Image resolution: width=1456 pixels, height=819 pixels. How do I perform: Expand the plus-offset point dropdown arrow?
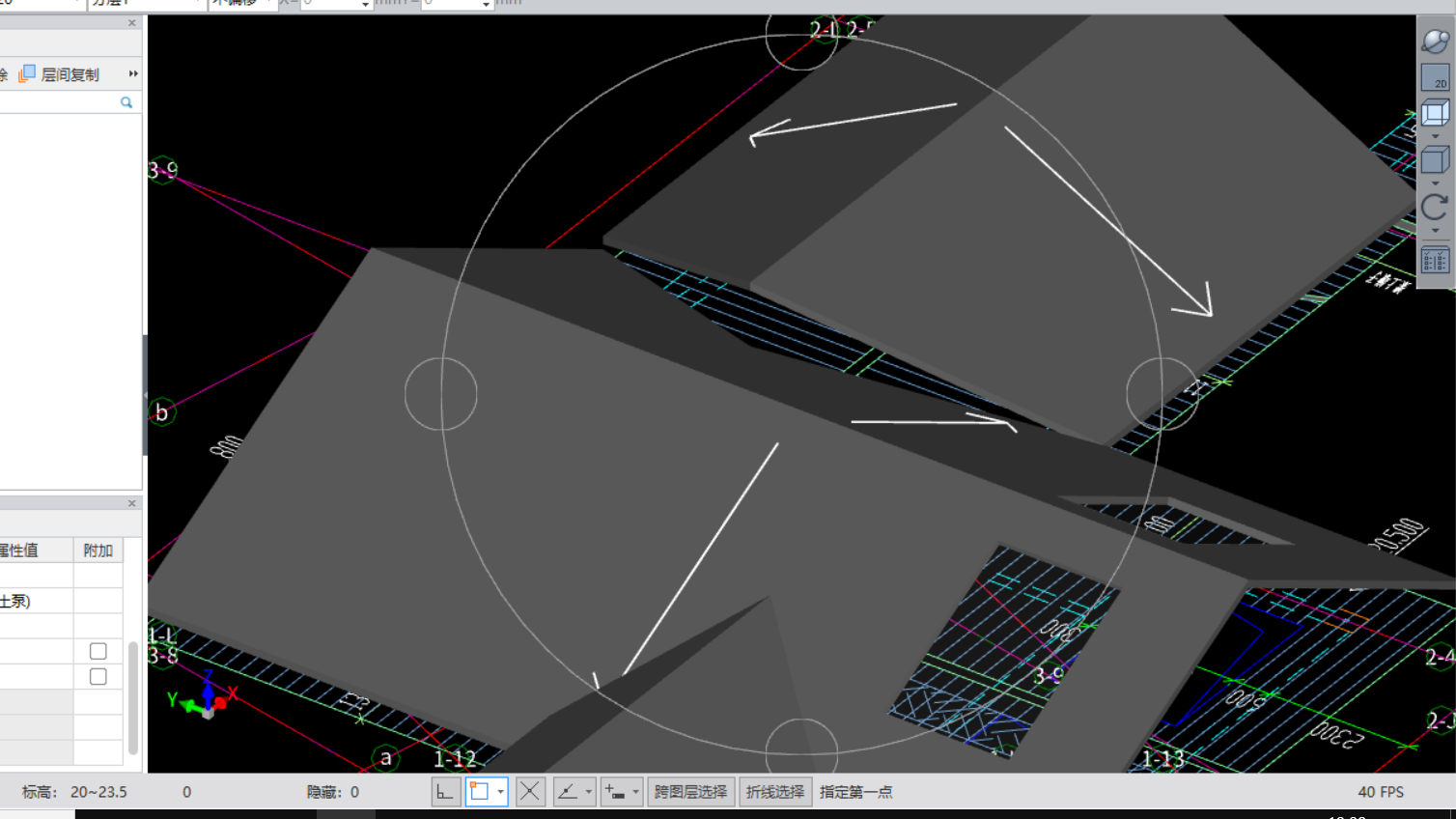(635, 792)
